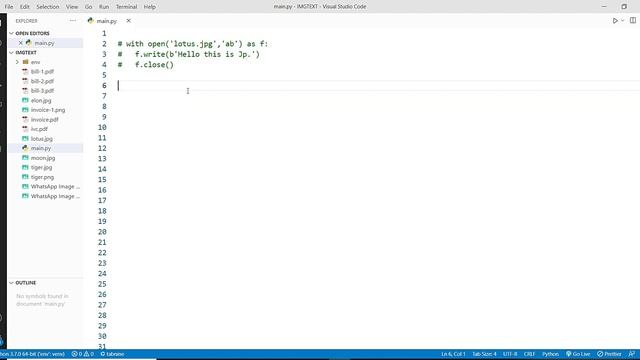The height and width of the screenshot is (360, 640).
Task: Open tiger.png image file
Action: click(x=42, y=177)
